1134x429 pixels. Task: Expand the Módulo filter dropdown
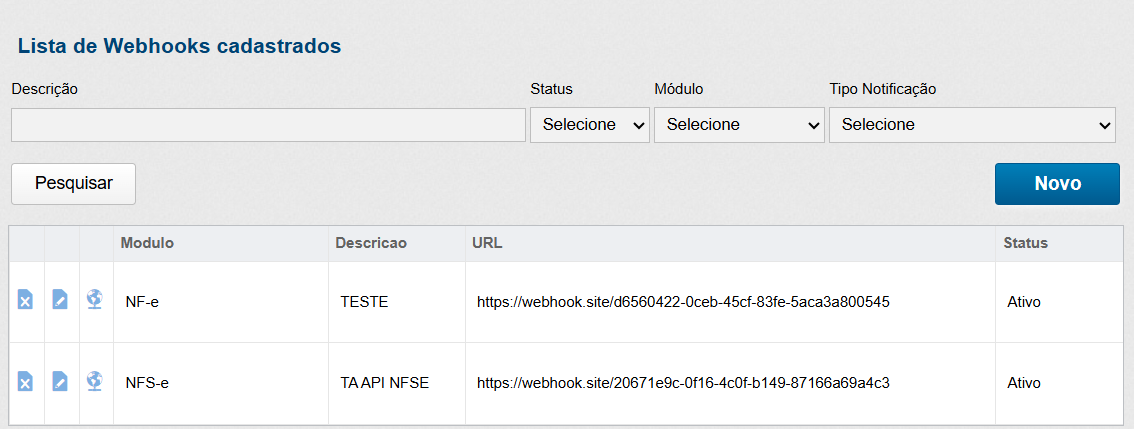pyautogui.click(x=739, y=125)
